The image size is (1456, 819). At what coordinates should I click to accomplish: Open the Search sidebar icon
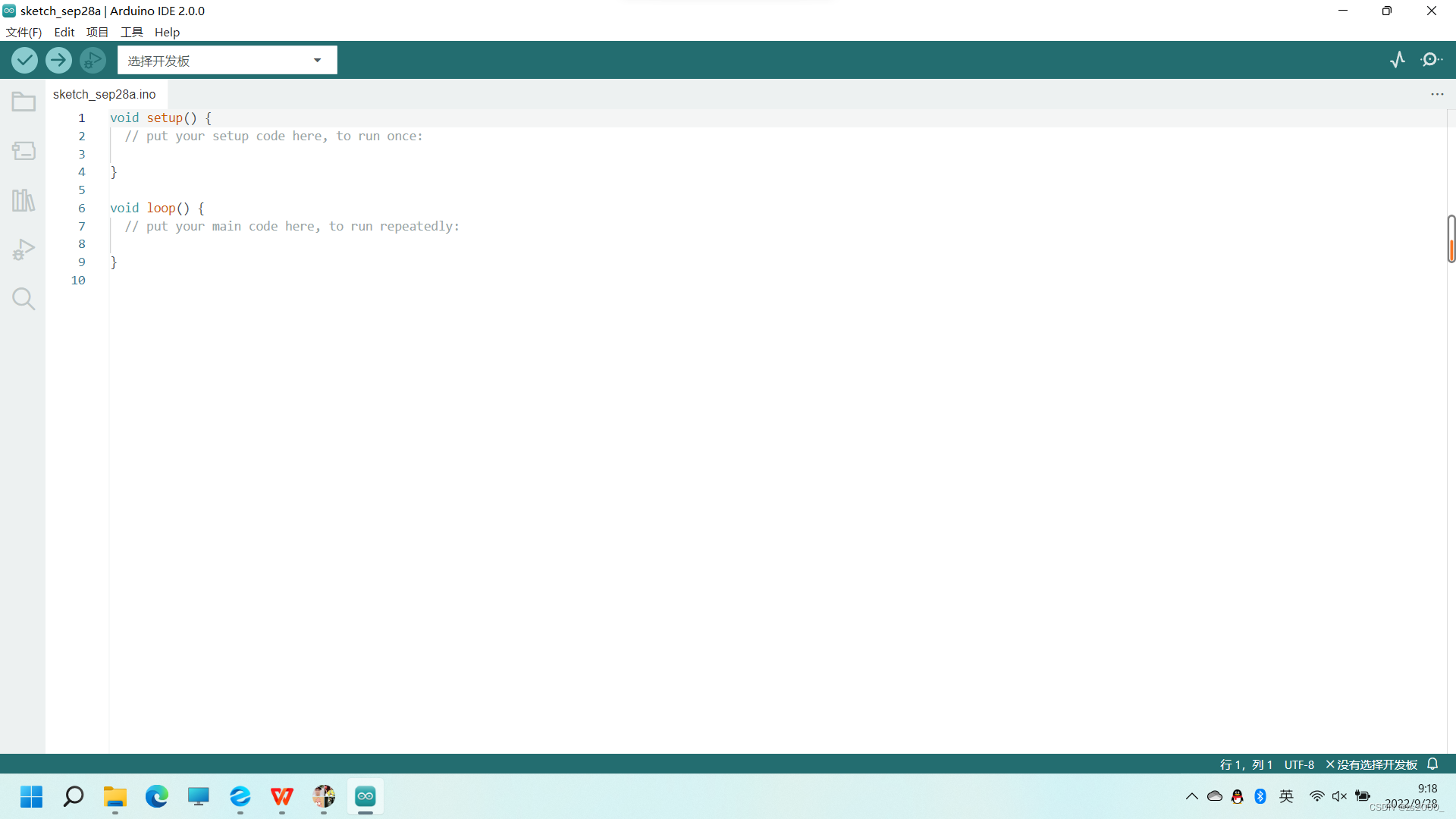pos(24,299)
